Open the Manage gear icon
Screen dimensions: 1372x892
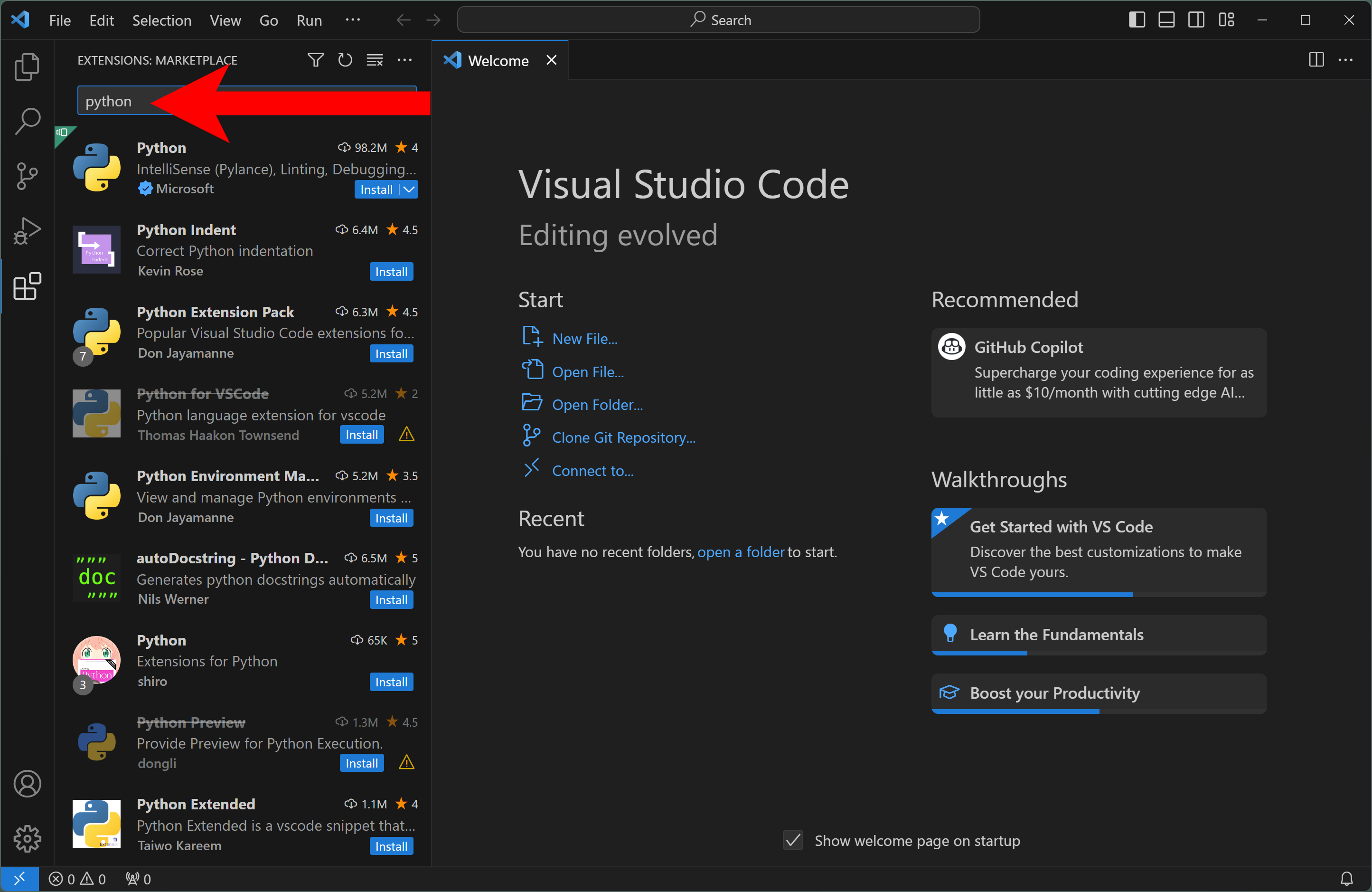(27, 838)
